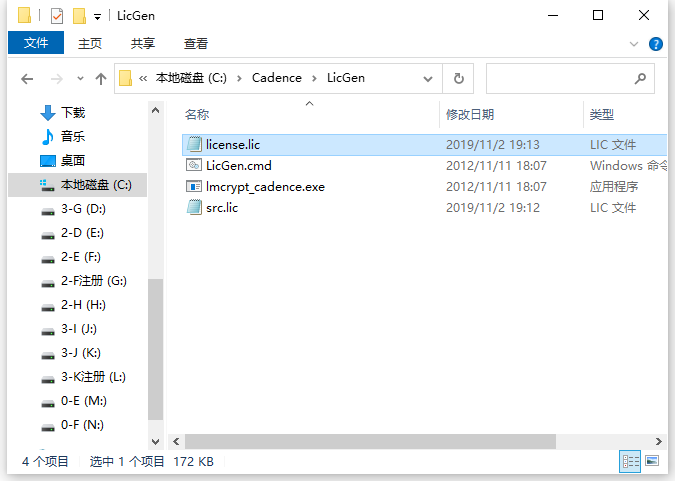Open the address bar history dropdown

[427, 79]
